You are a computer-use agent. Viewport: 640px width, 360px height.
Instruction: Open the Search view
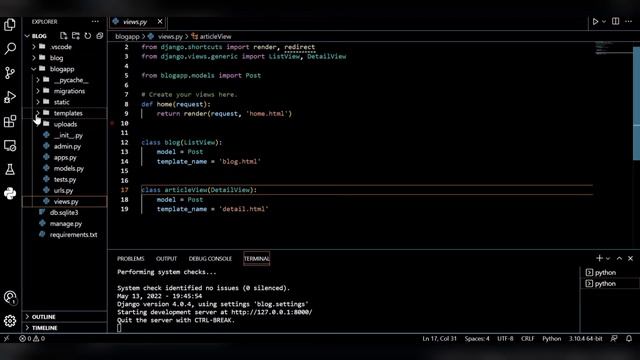click(10, 49)
